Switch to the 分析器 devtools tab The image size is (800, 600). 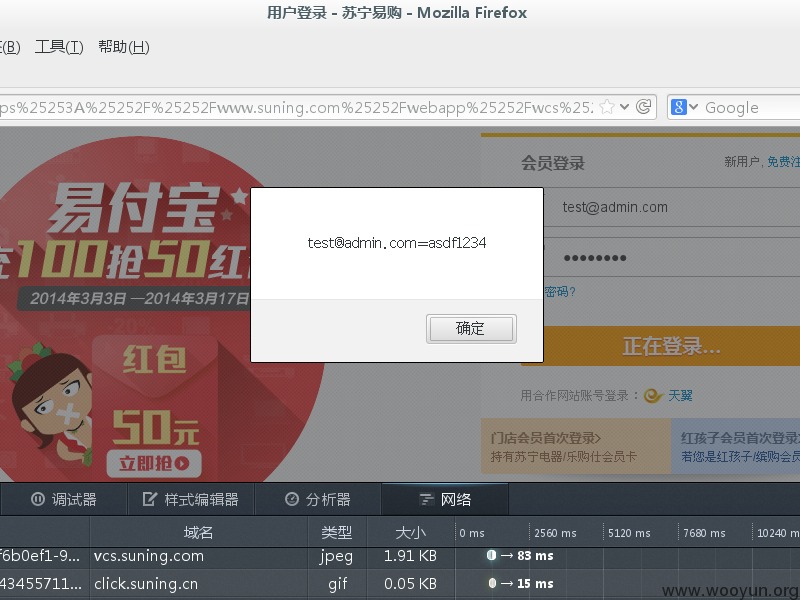coord(317,499)
